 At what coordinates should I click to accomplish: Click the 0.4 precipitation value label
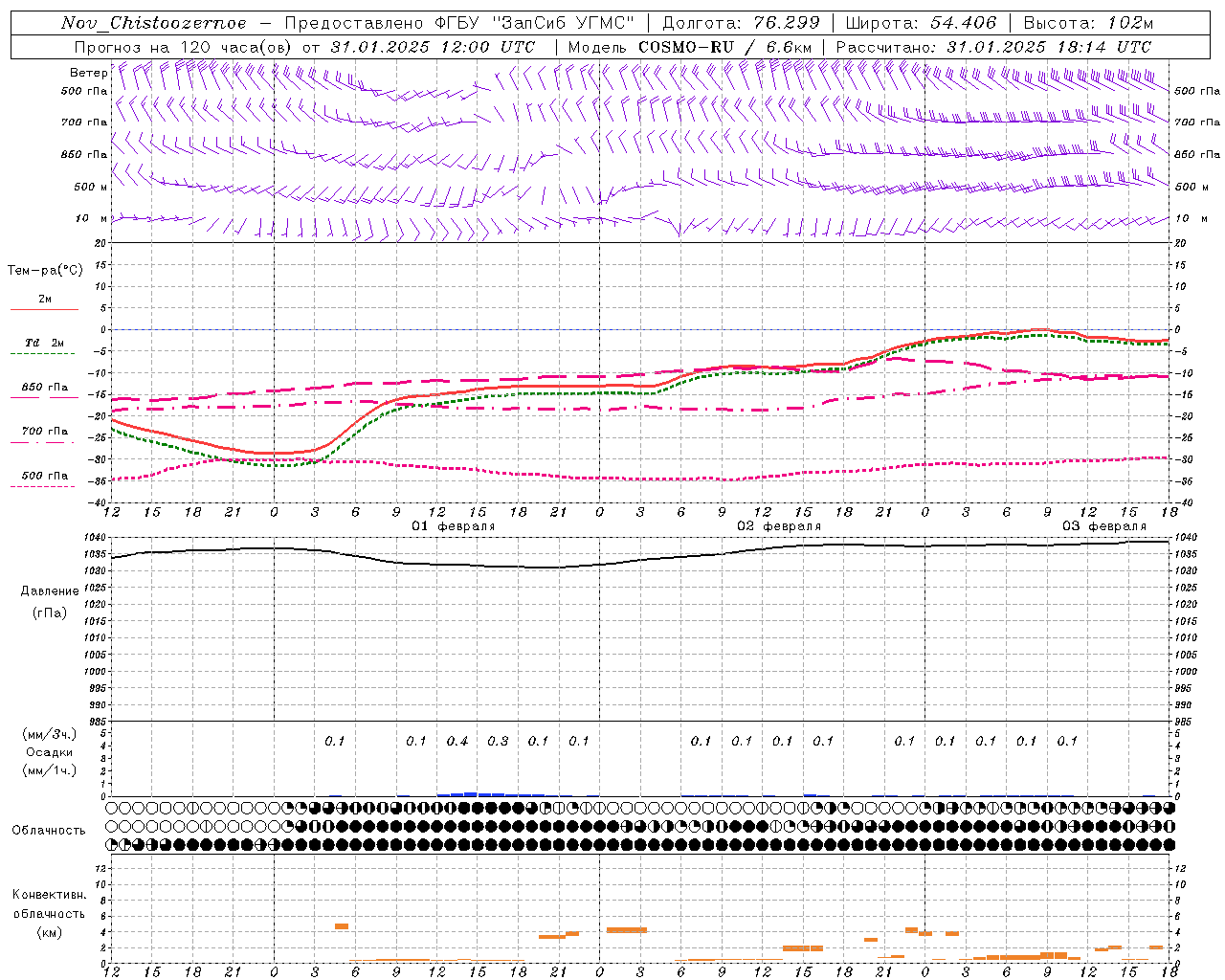[457, 741]
